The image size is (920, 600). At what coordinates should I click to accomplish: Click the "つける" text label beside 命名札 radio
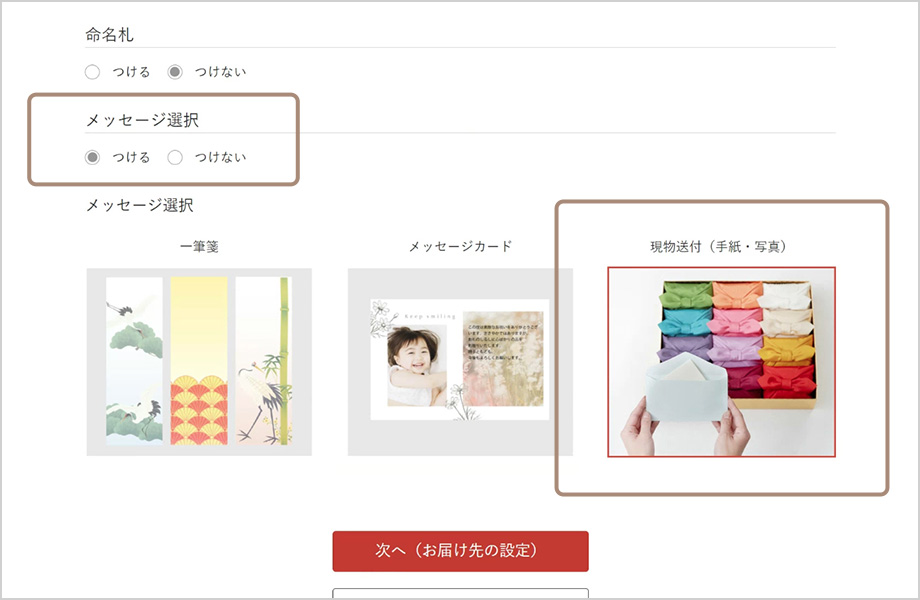click(131, 72)
